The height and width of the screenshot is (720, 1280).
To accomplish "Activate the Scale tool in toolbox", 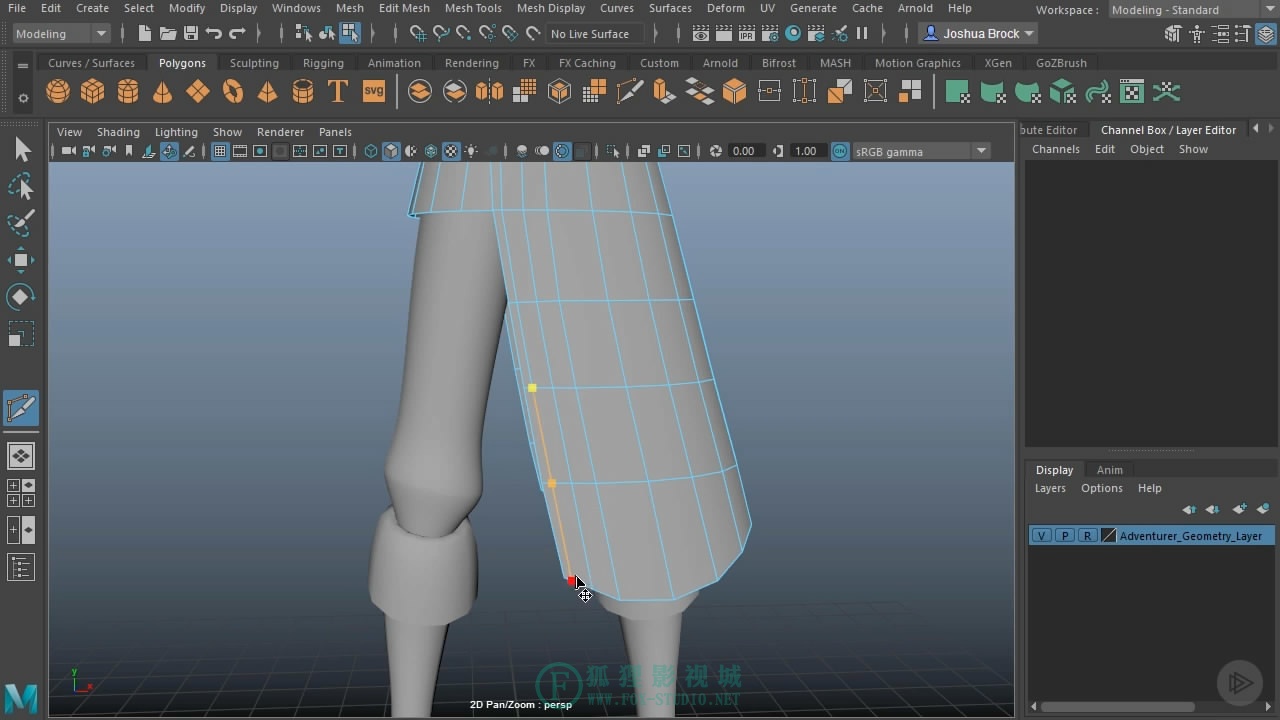I will pyautogui.click(x=21, y=334).
